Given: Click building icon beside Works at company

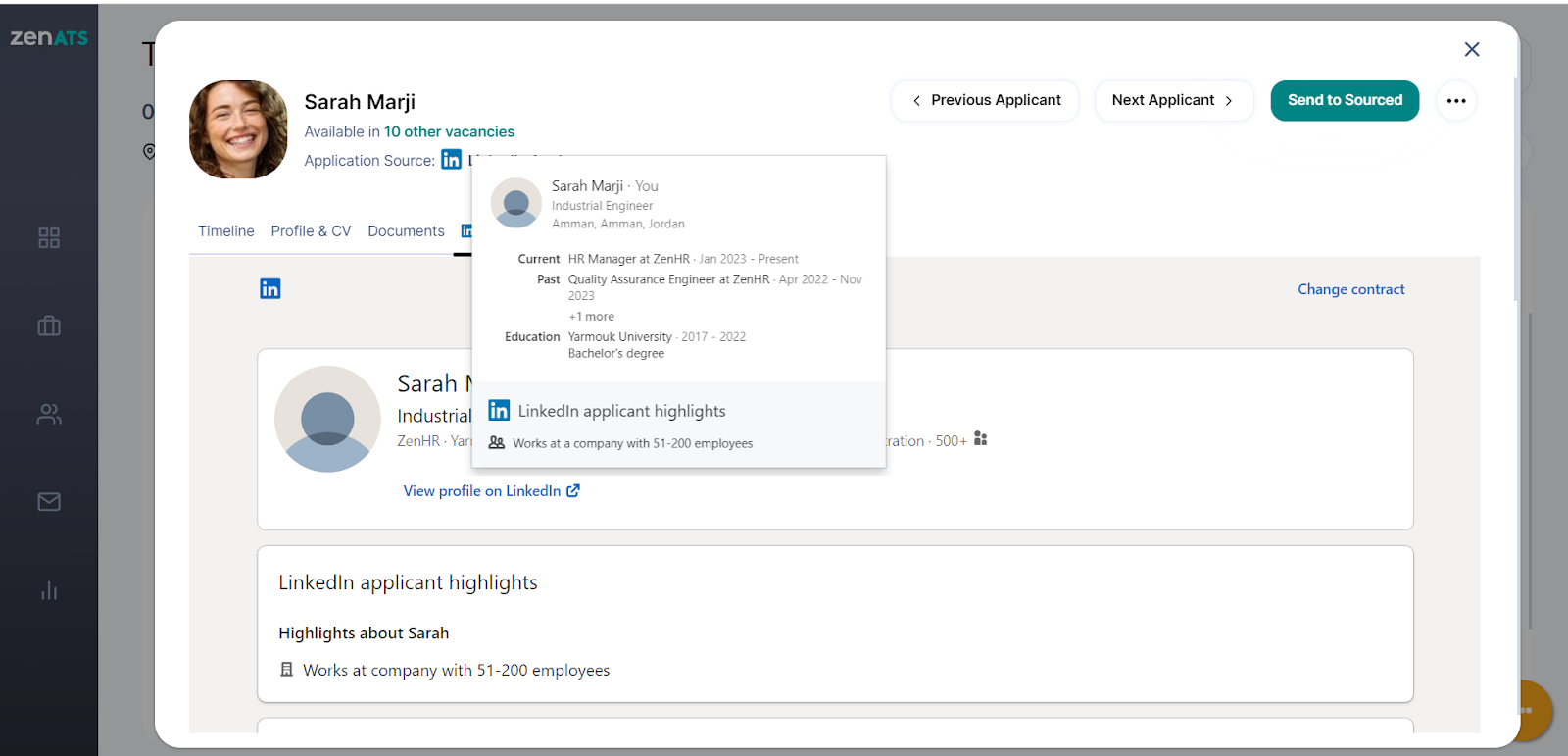Looking at the screenshot, I should tap(286, 669).
